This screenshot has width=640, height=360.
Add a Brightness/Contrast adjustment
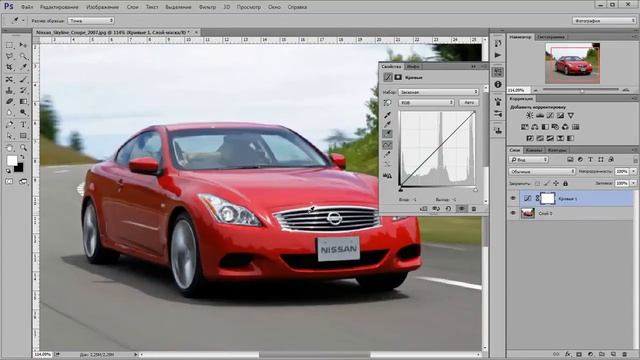tap(529, 116)
